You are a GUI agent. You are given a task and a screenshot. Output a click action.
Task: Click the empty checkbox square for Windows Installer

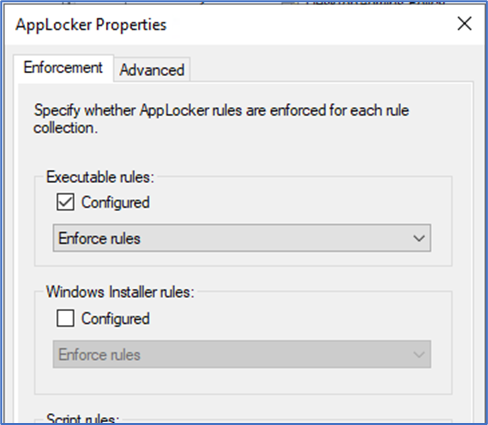[x=65, y=318]
